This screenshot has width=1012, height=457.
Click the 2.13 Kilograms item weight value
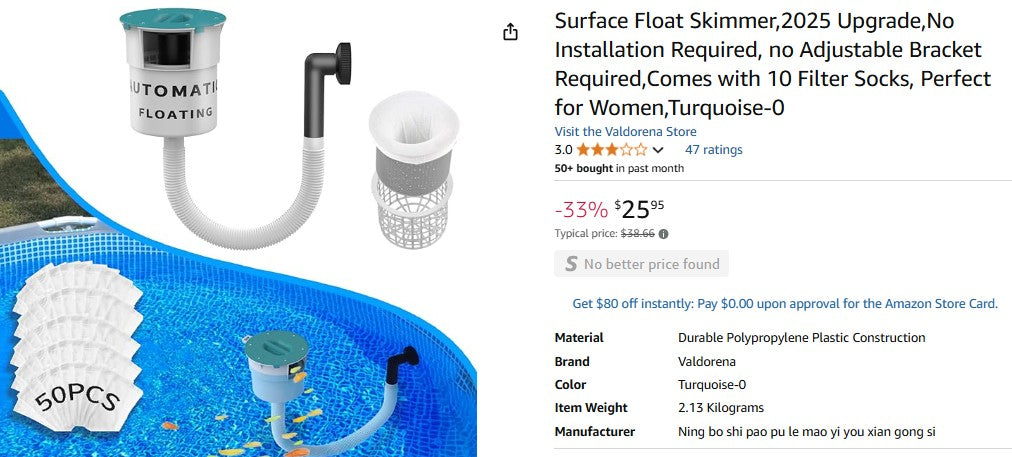[x=720, y=408]
